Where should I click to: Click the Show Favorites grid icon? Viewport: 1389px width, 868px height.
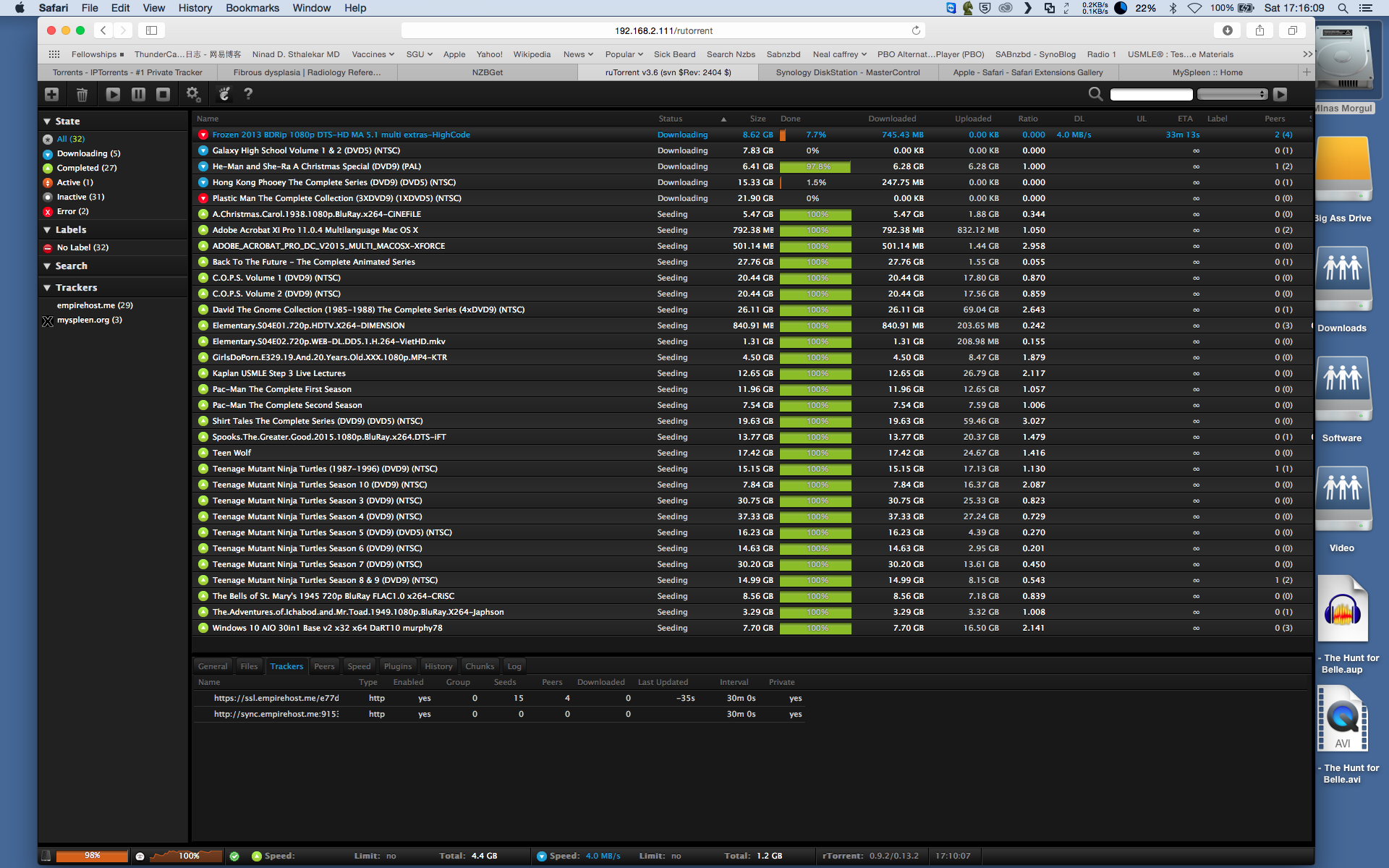click(x=54, y=54)
